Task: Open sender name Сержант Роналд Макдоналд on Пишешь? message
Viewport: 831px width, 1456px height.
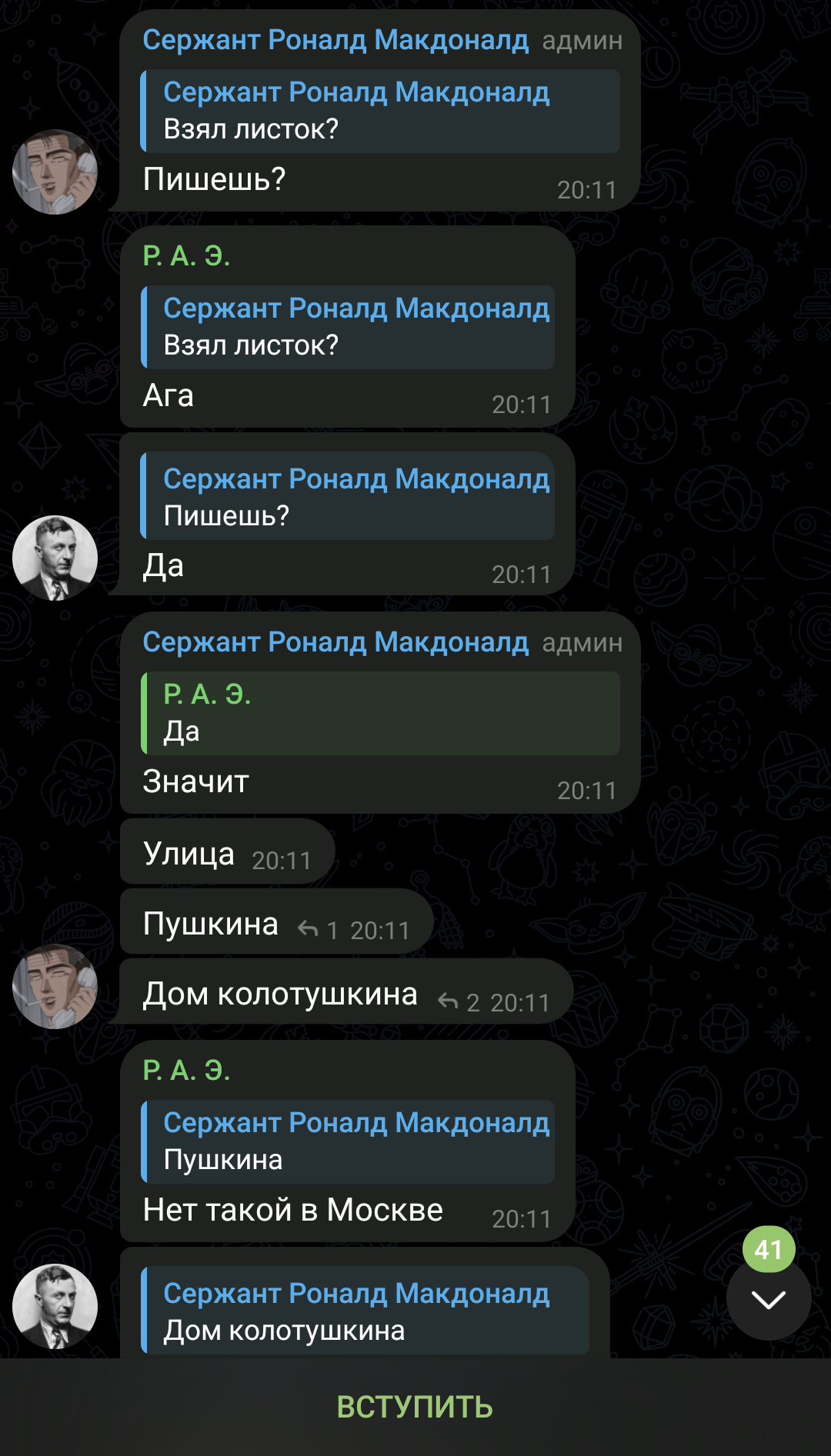Action: (x=335, y=40)
